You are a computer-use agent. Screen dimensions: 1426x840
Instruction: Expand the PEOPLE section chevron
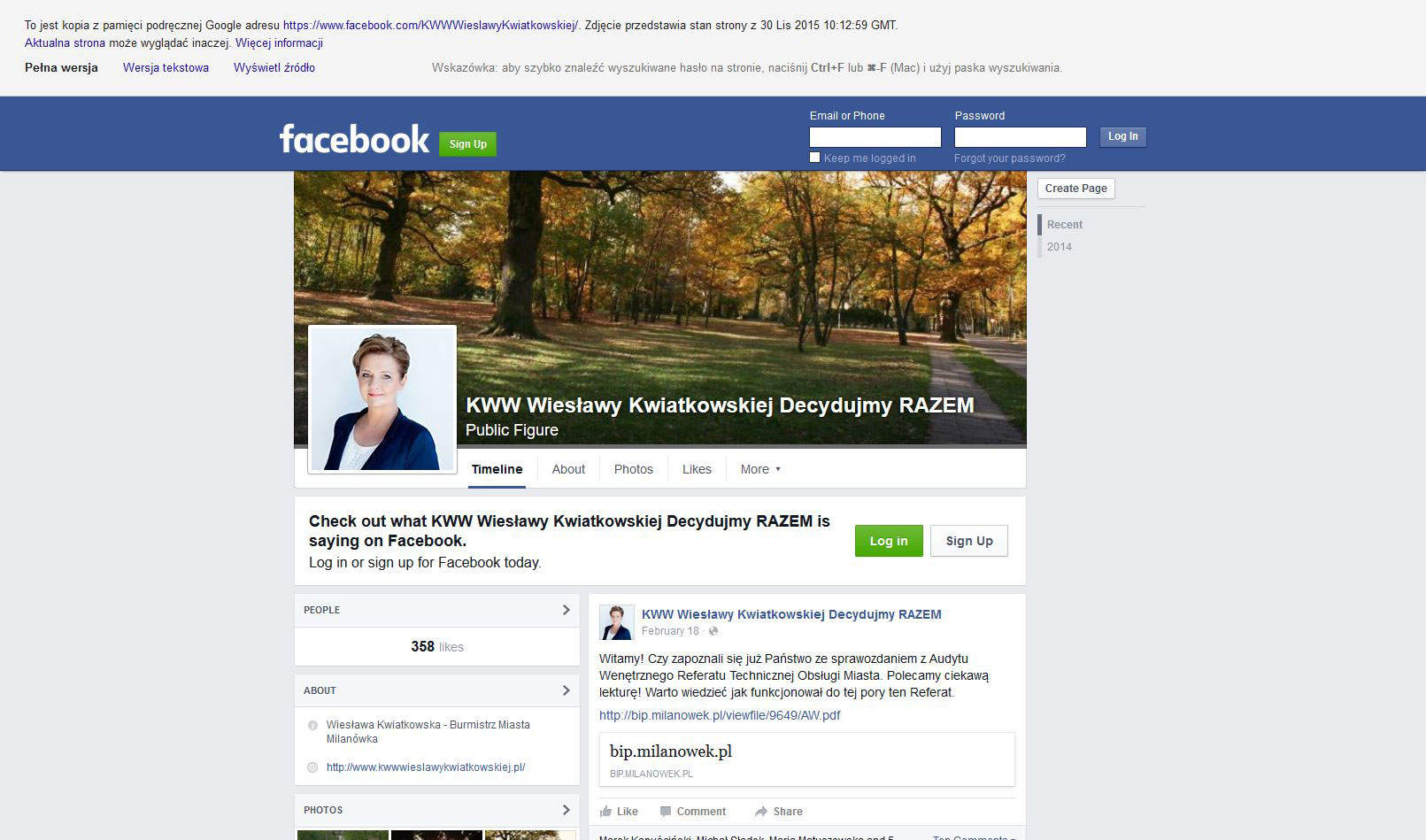(567, 610)
